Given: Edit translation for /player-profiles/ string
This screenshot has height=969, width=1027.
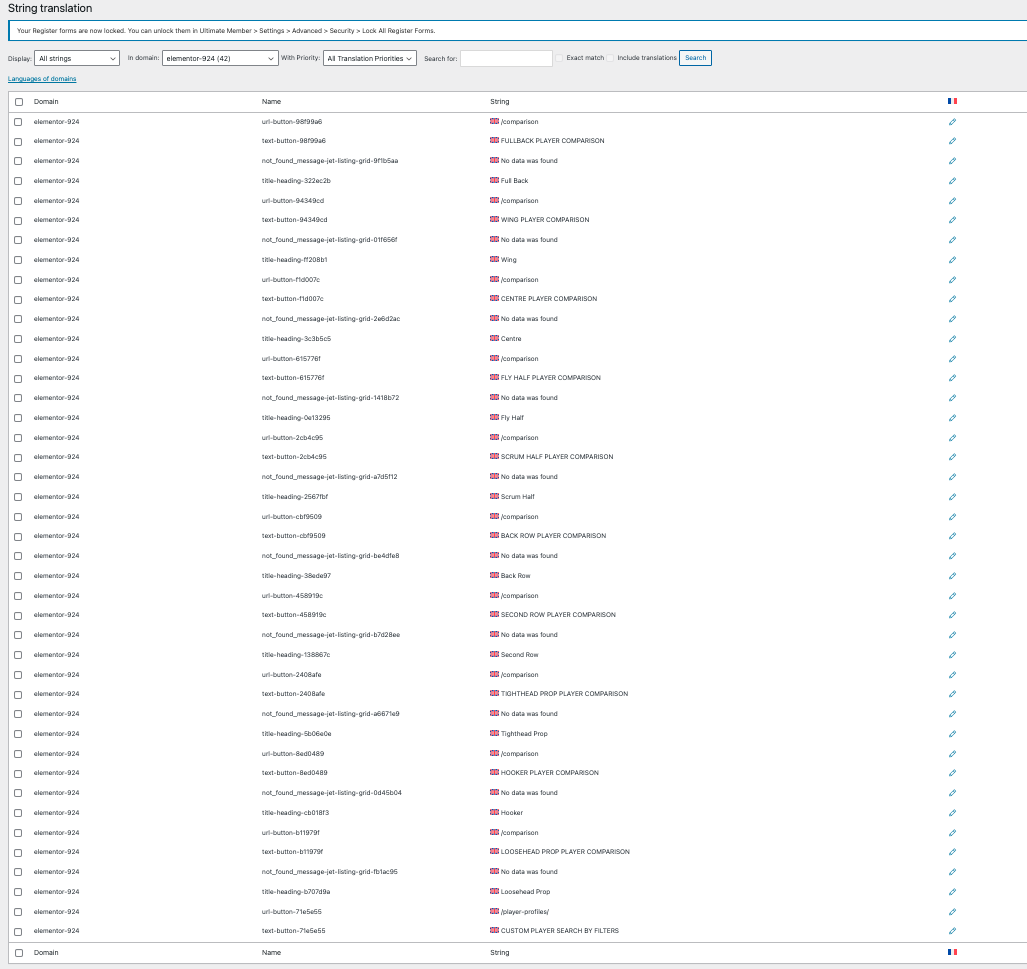Looking at the screenshot, I should pos(952,912).
